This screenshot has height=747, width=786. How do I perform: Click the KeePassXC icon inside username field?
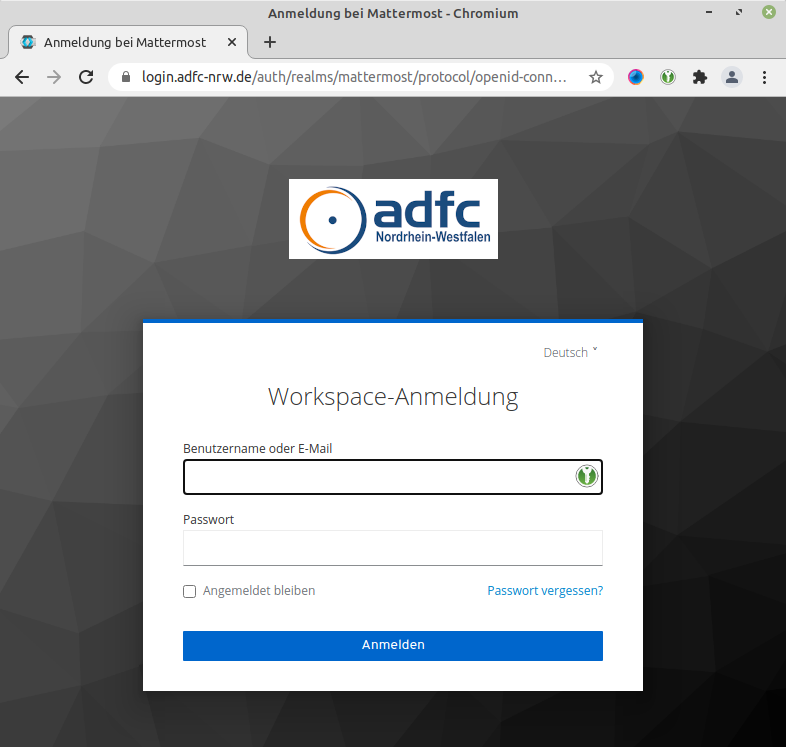tap(586, 476)
